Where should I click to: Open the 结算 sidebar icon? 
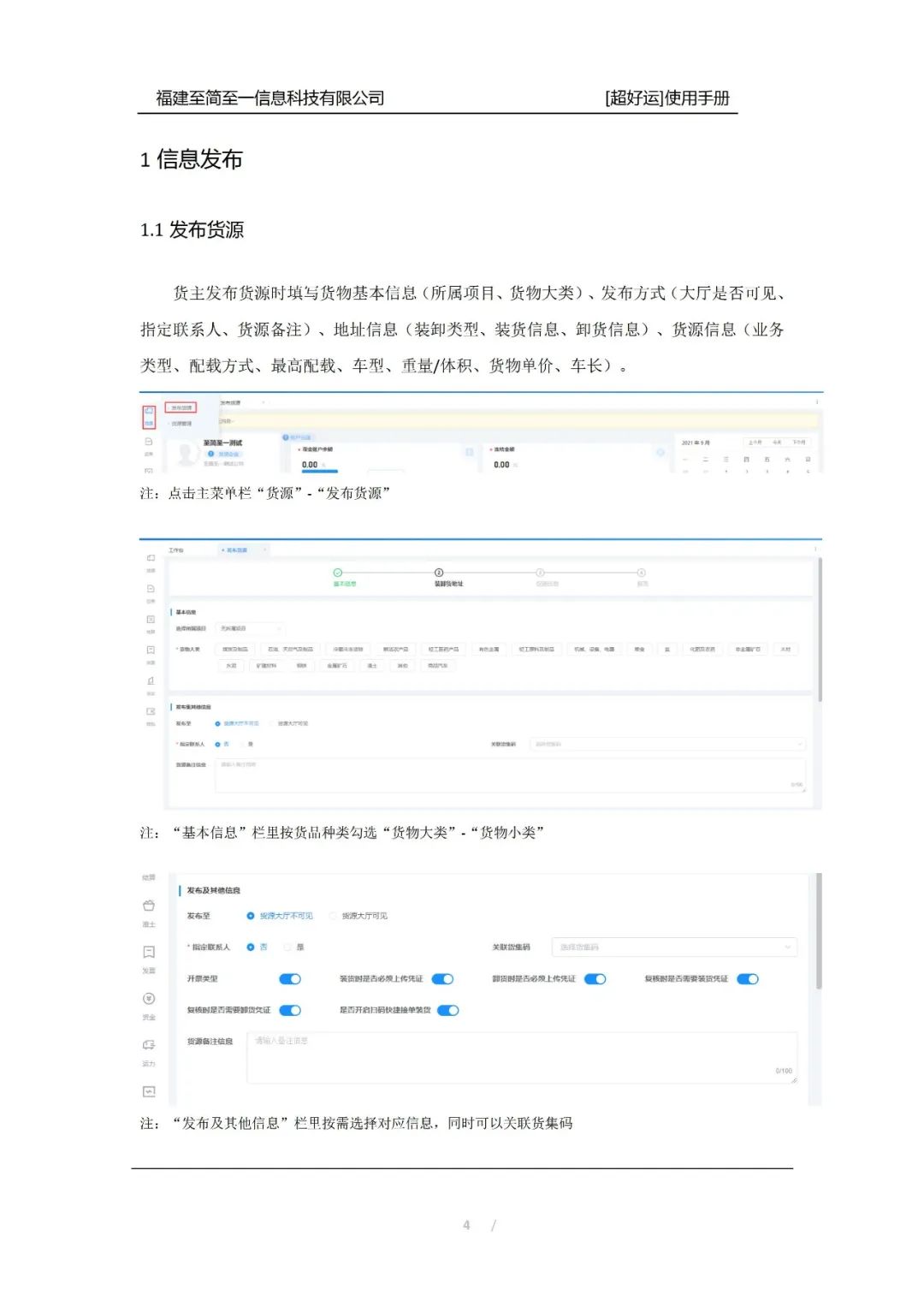point(149,877)
